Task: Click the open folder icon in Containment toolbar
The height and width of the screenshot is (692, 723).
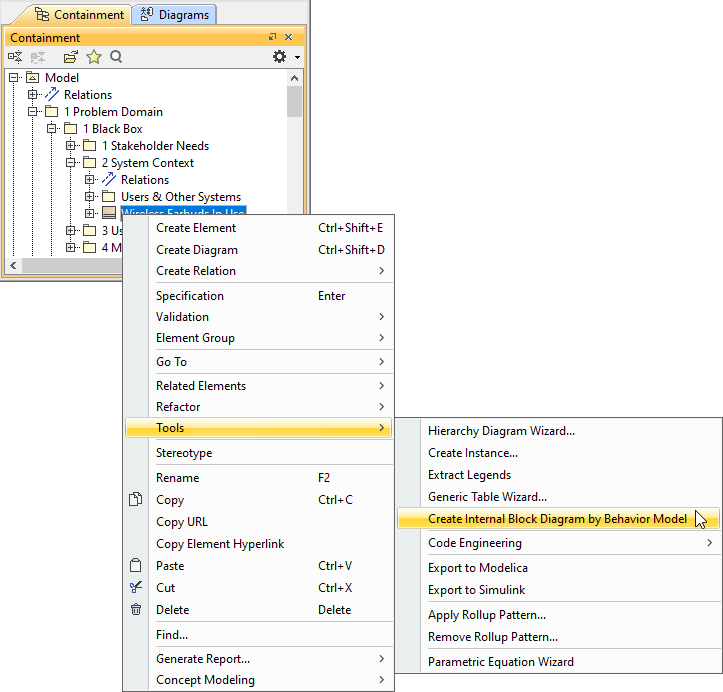Action: tap(70, 57)
